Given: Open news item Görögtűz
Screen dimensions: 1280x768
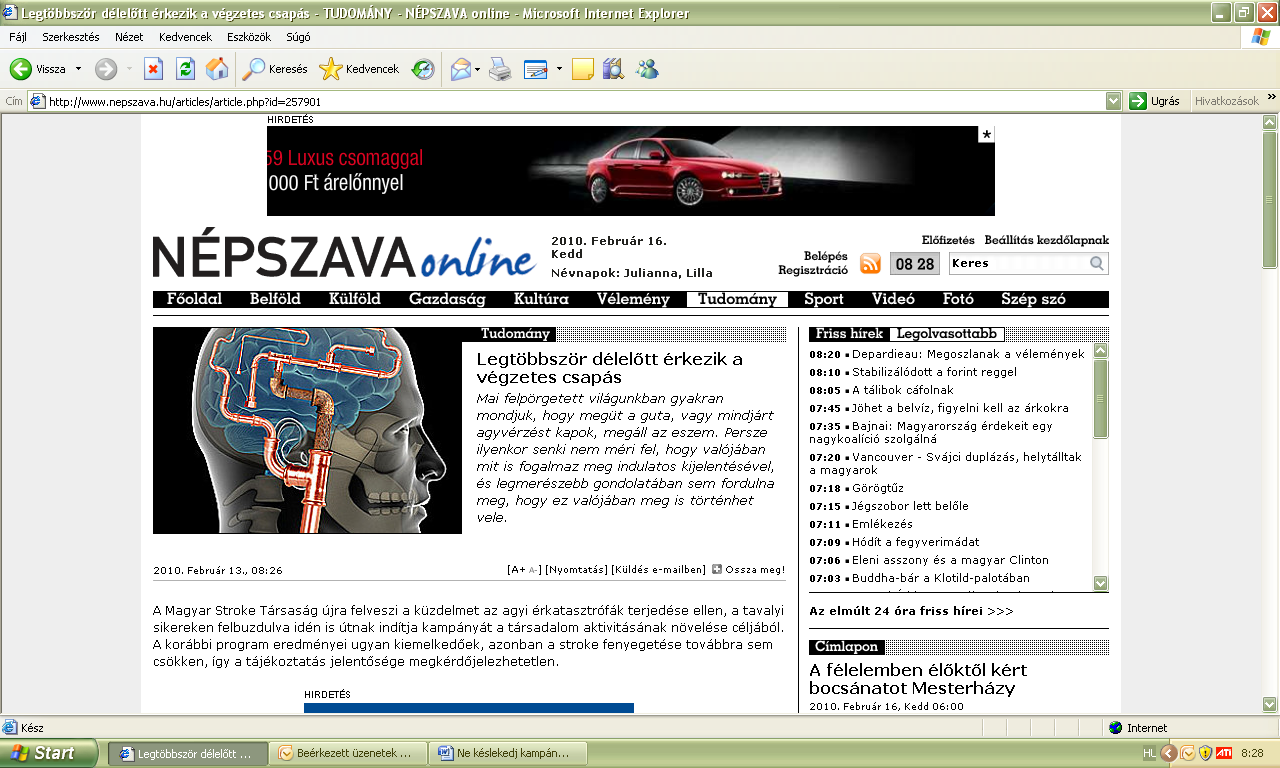Looking at the screenshot, I should tap(877, 488).
